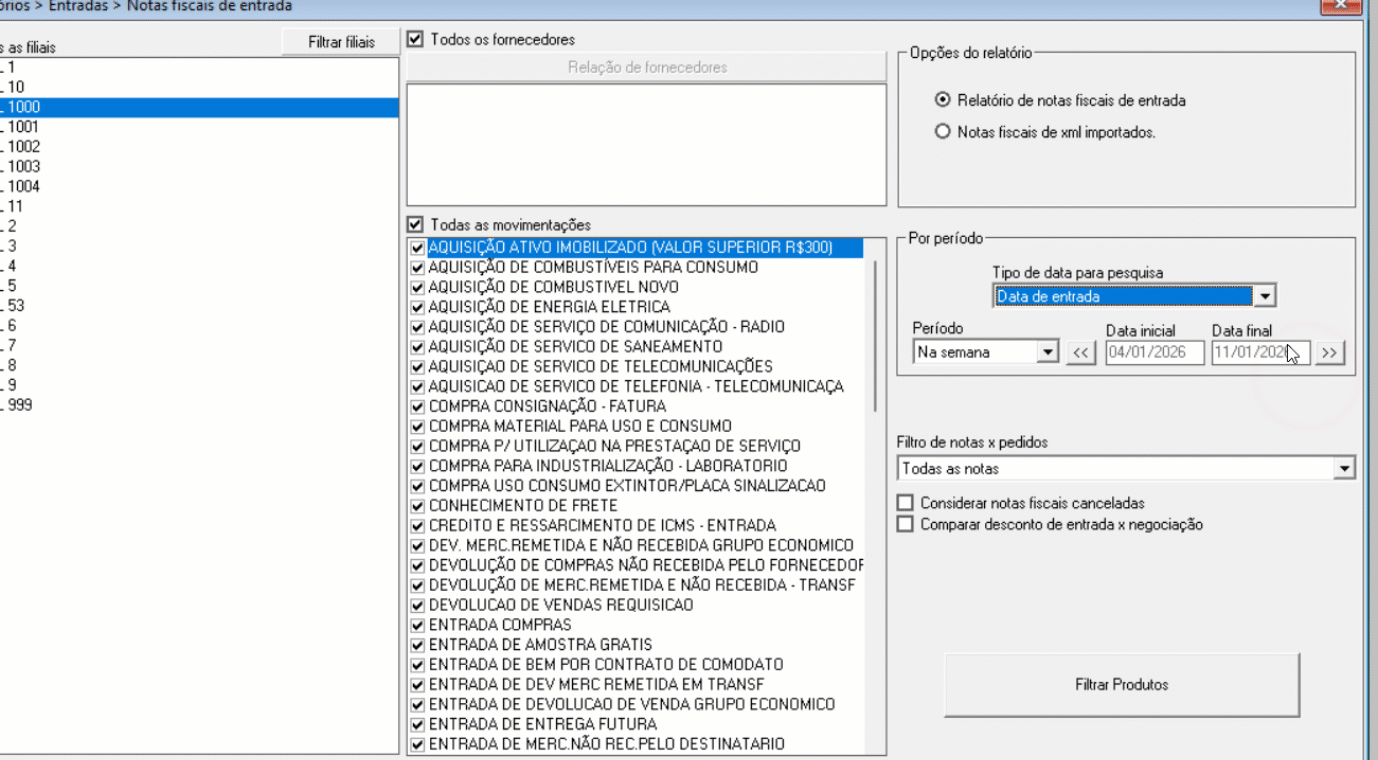Select filial 11 in the list
Image resolution: width=1378 pixels, height=760 pixels.
pyautogui.click(x=199, y=207)
